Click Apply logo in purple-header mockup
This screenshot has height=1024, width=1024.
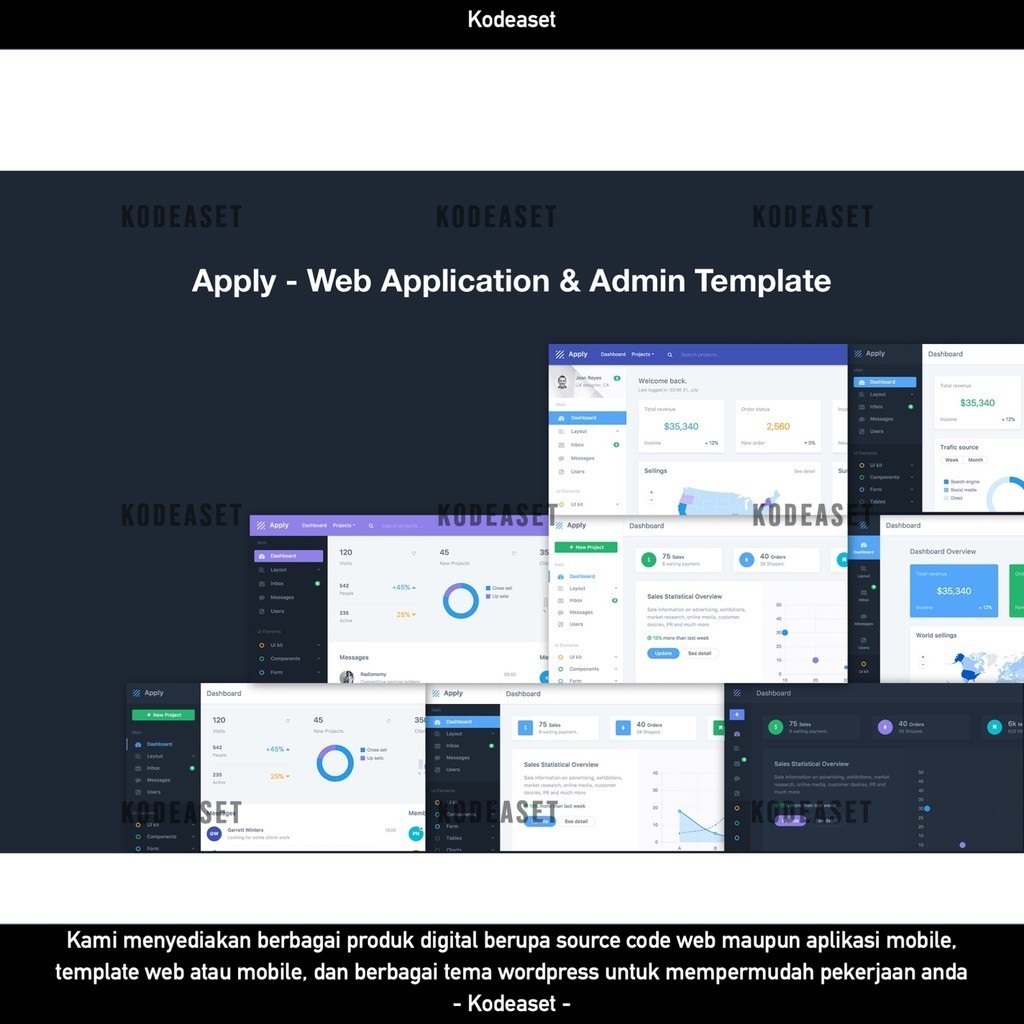272,525
